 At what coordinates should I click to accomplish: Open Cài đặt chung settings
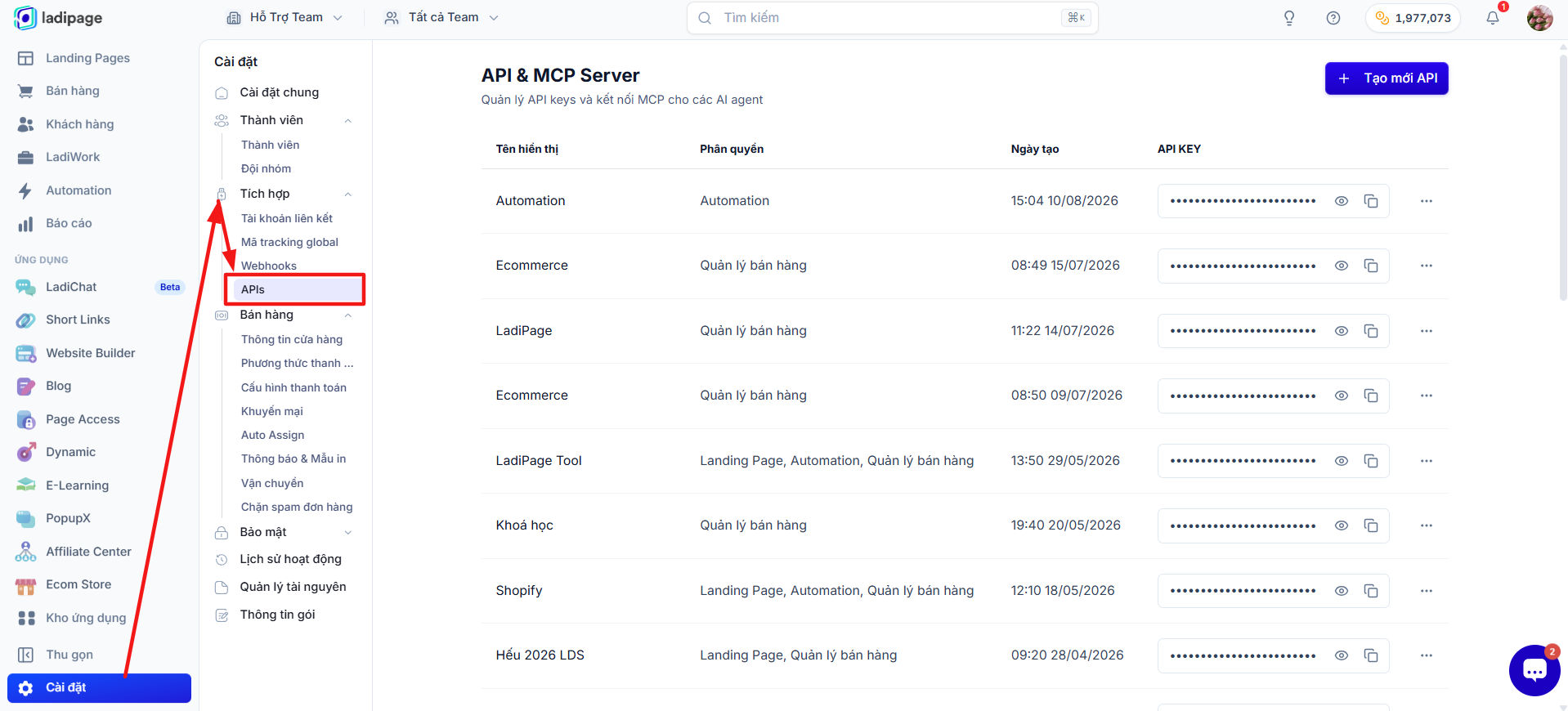tap(279, 92)
